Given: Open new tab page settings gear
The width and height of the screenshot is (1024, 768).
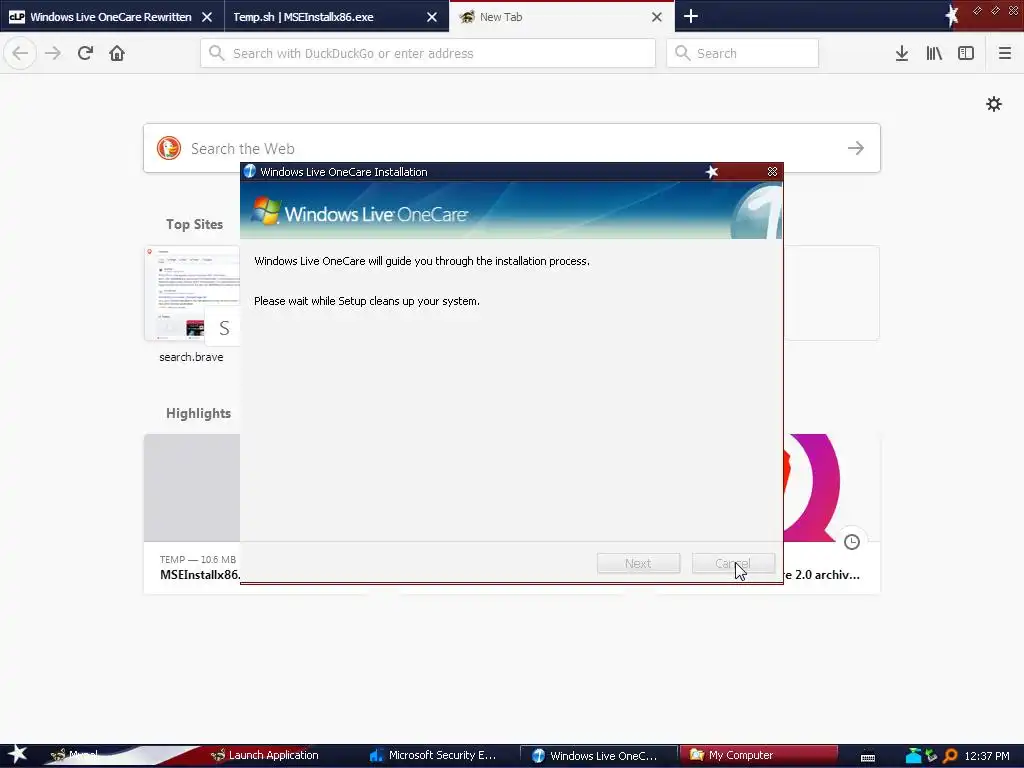Looking at the screenshot, I should point(993,104).
